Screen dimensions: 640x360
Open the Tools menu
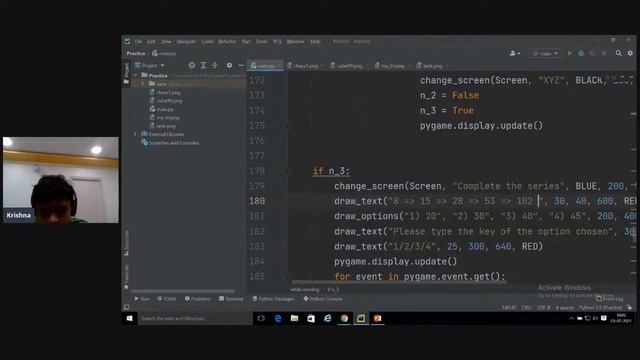pyautogui.click(x=262, y=42)
